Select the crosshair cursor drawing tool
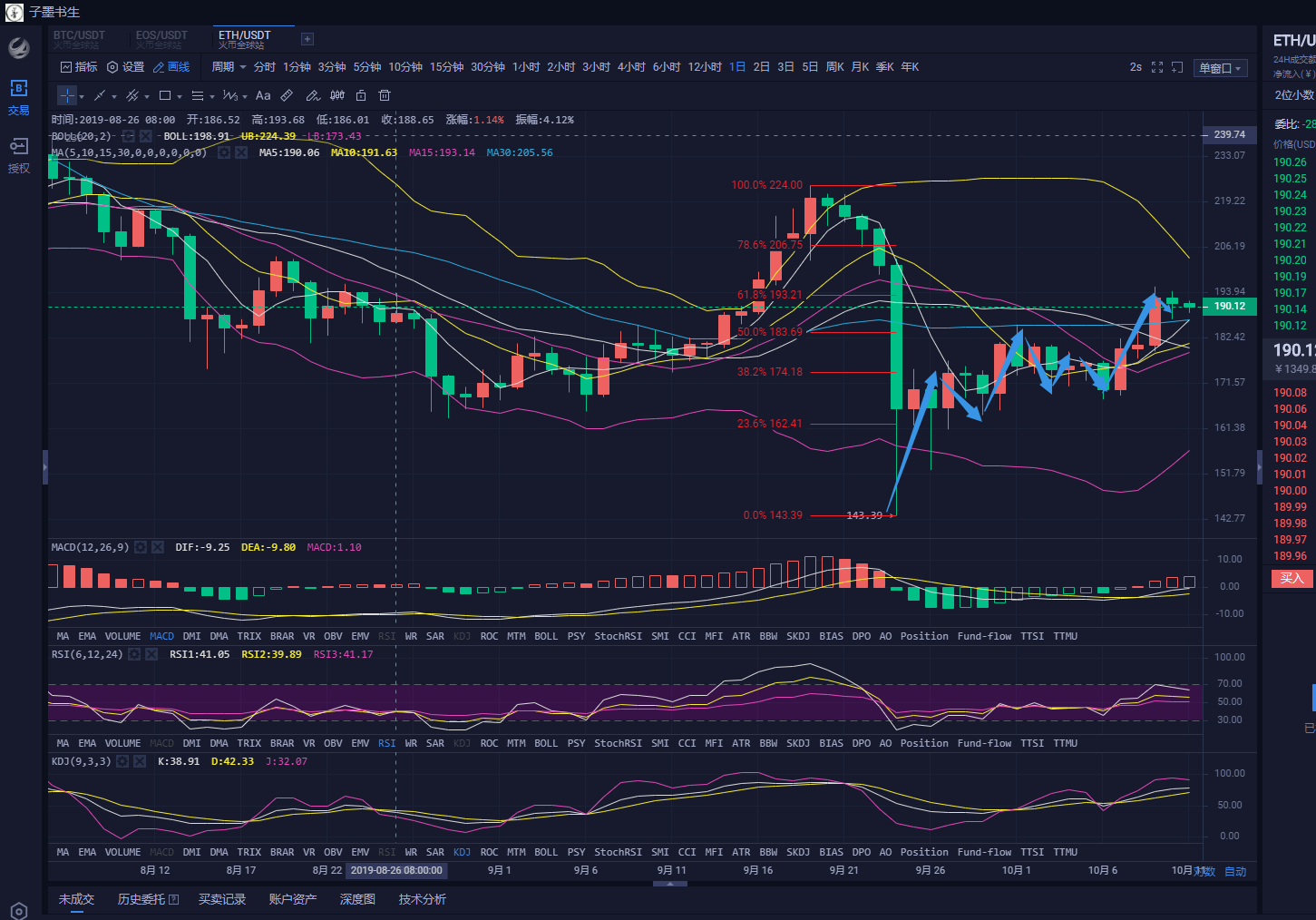 point(67,95)
